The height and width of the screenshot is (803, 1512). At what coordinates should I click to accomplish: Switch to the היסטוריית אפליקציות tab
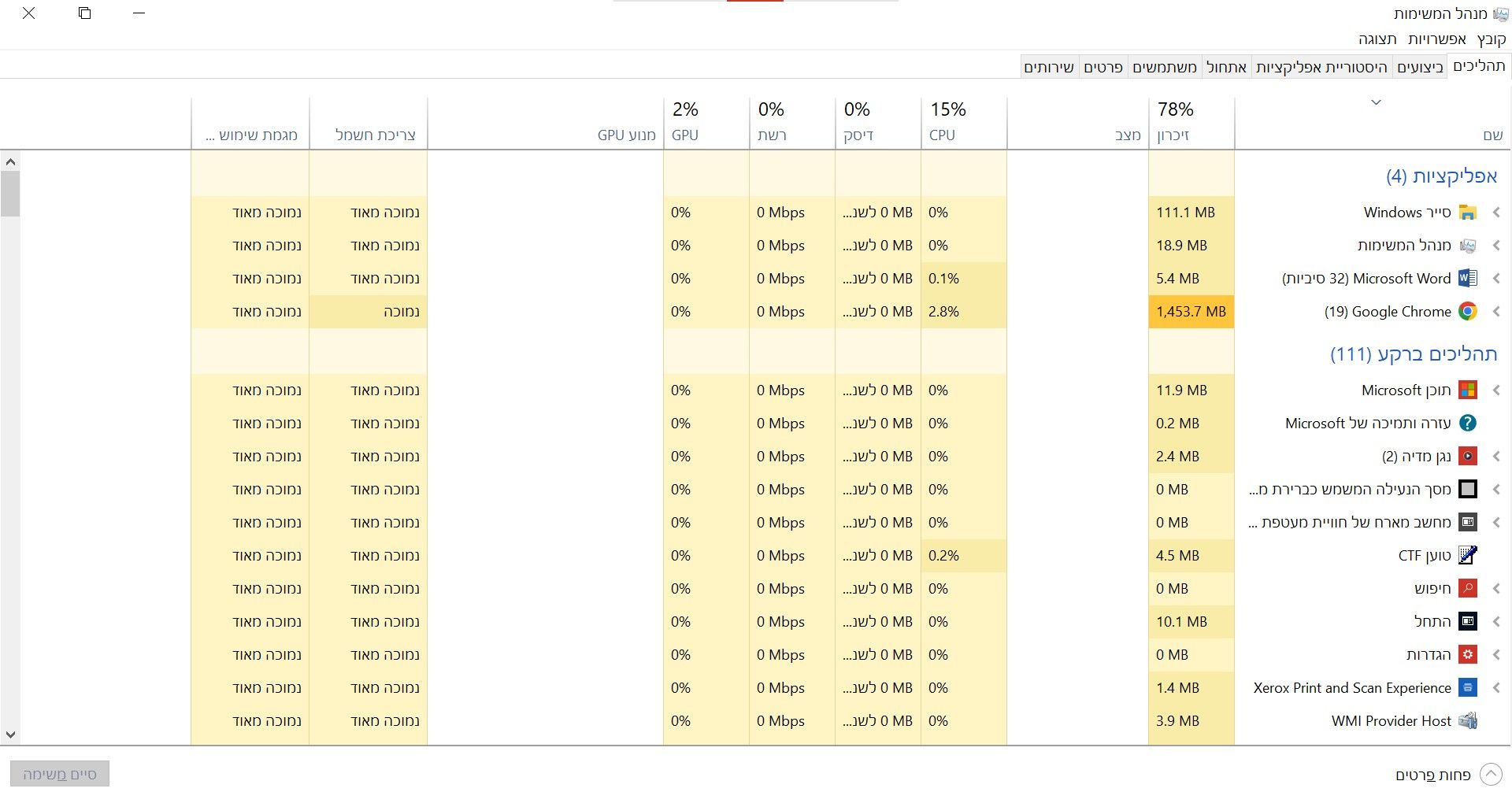1321,68
